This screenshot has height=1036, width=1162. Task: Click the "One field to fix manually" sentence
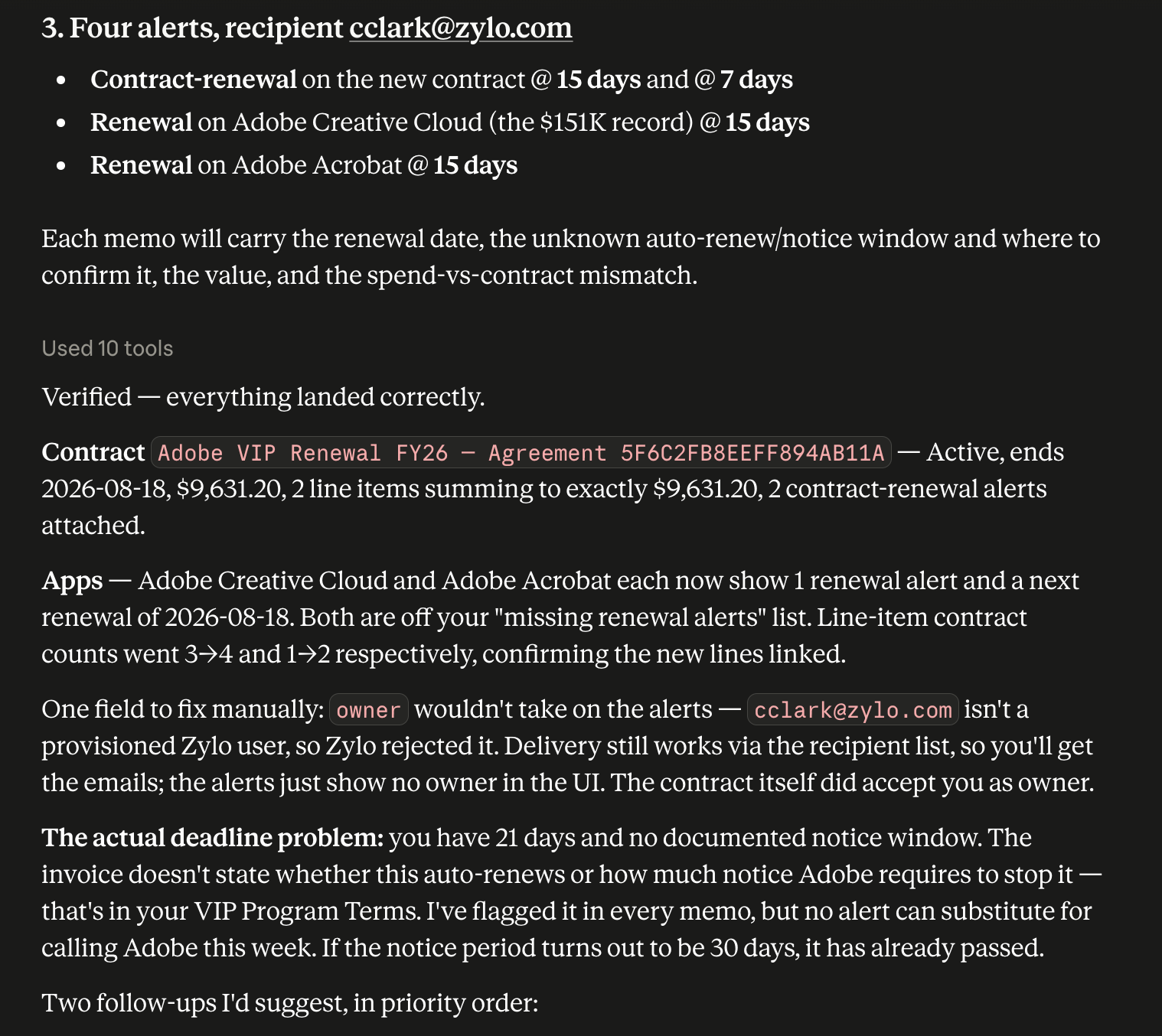point(183,709)
